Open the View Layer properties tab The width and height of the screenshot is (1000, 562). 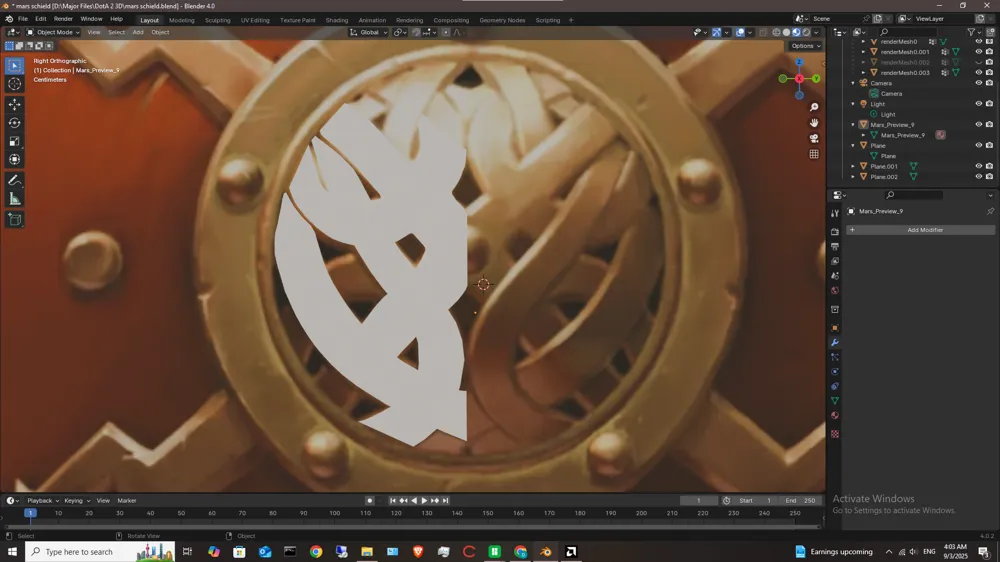(x=835, y=261)
